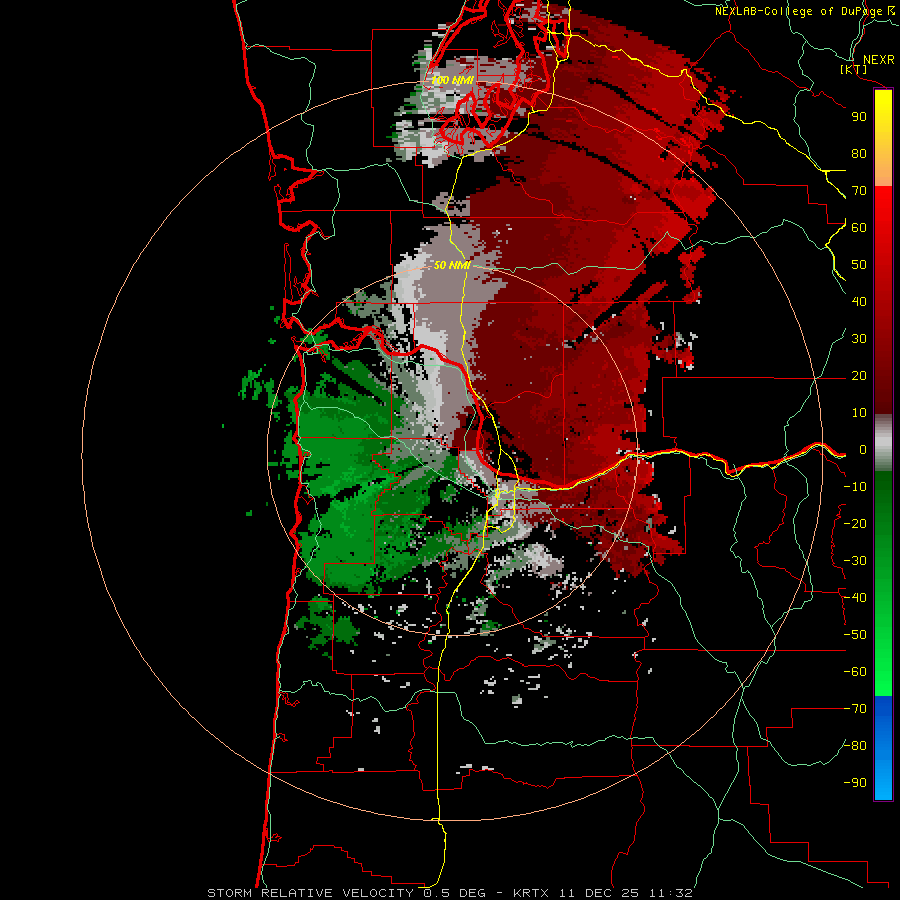Click the 10 value on velocity scale
The width and height of the screenshot is (900, 900).
point(859,413)
